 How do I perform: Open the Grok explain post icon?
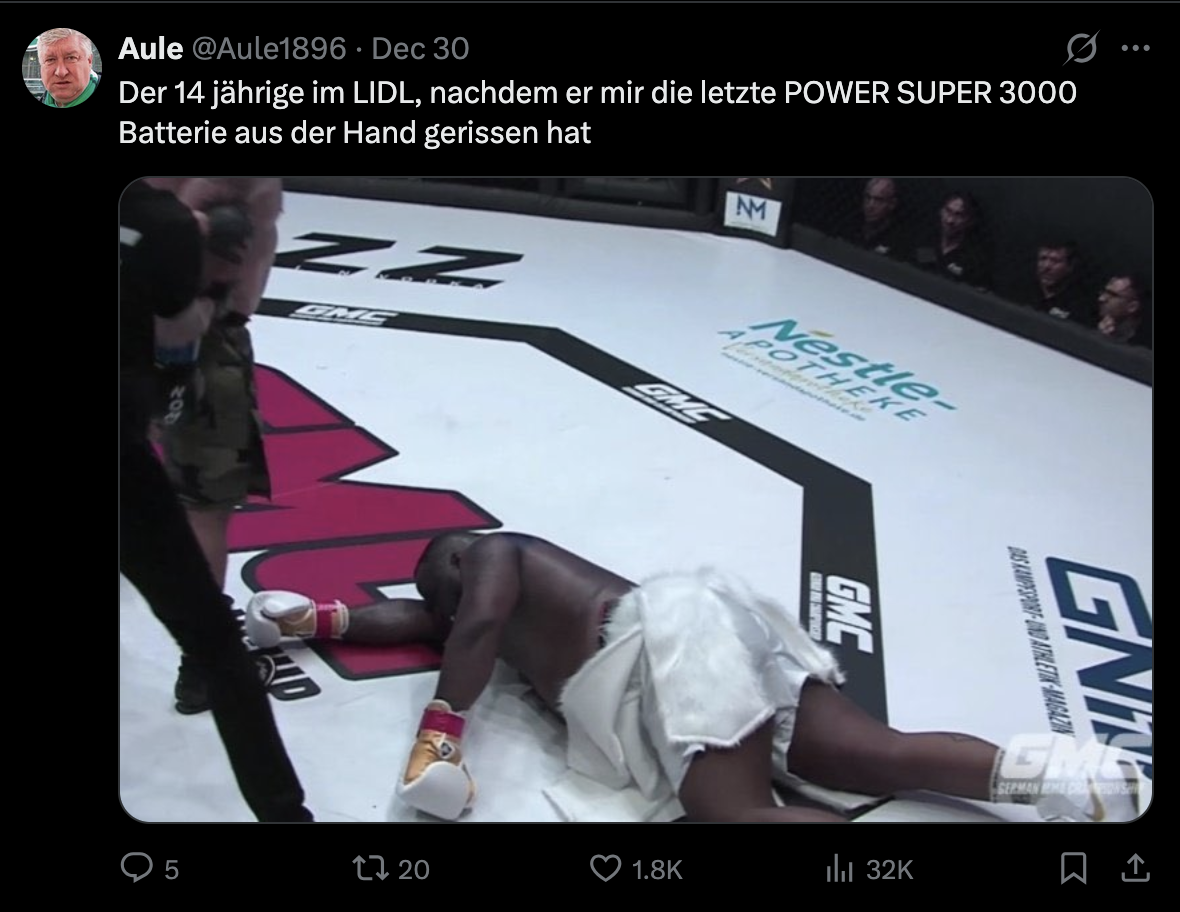(x=1082, y=48)
